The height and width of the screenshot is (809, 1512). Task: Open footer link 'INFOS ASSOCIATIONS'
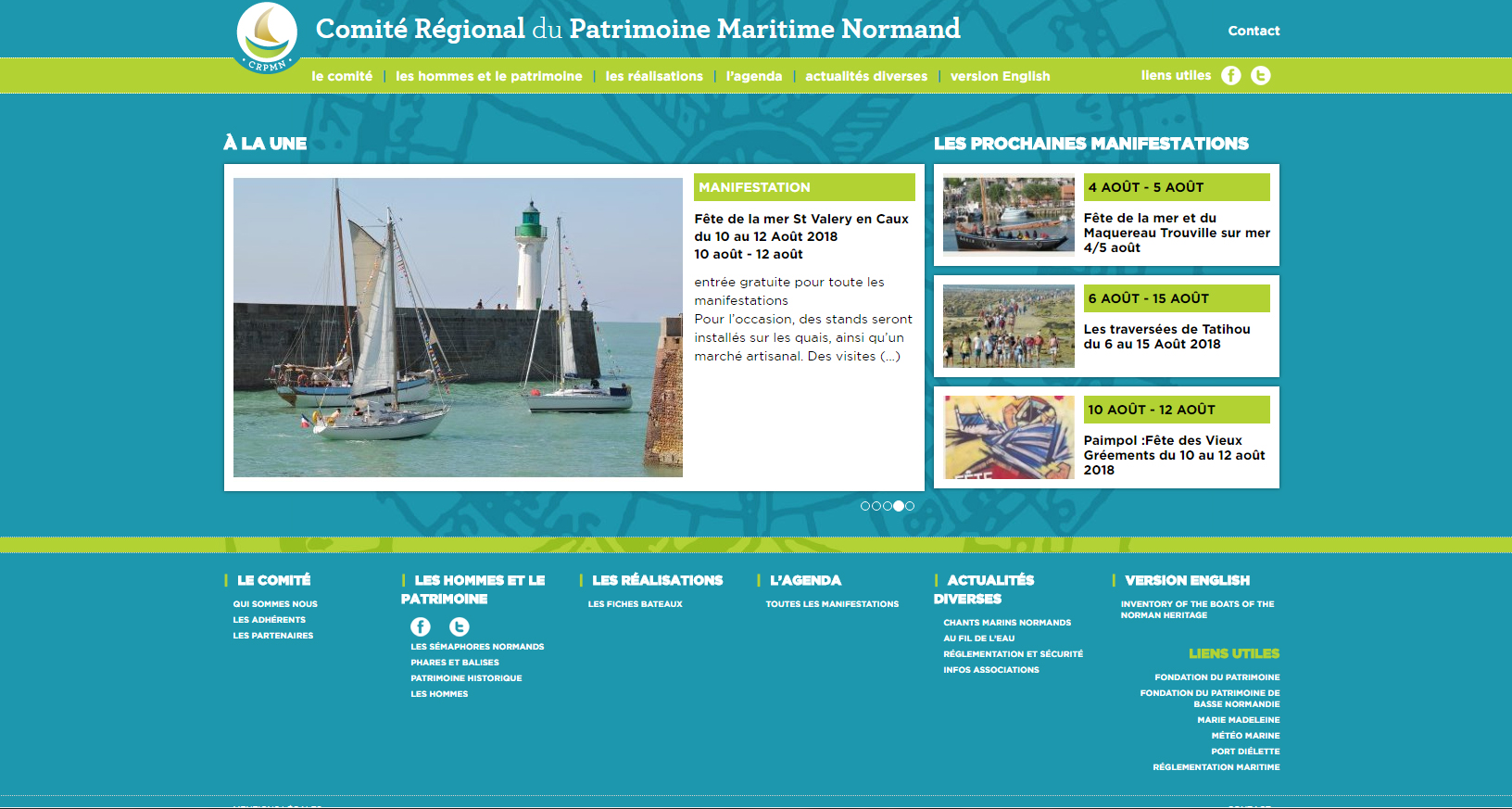991,670
